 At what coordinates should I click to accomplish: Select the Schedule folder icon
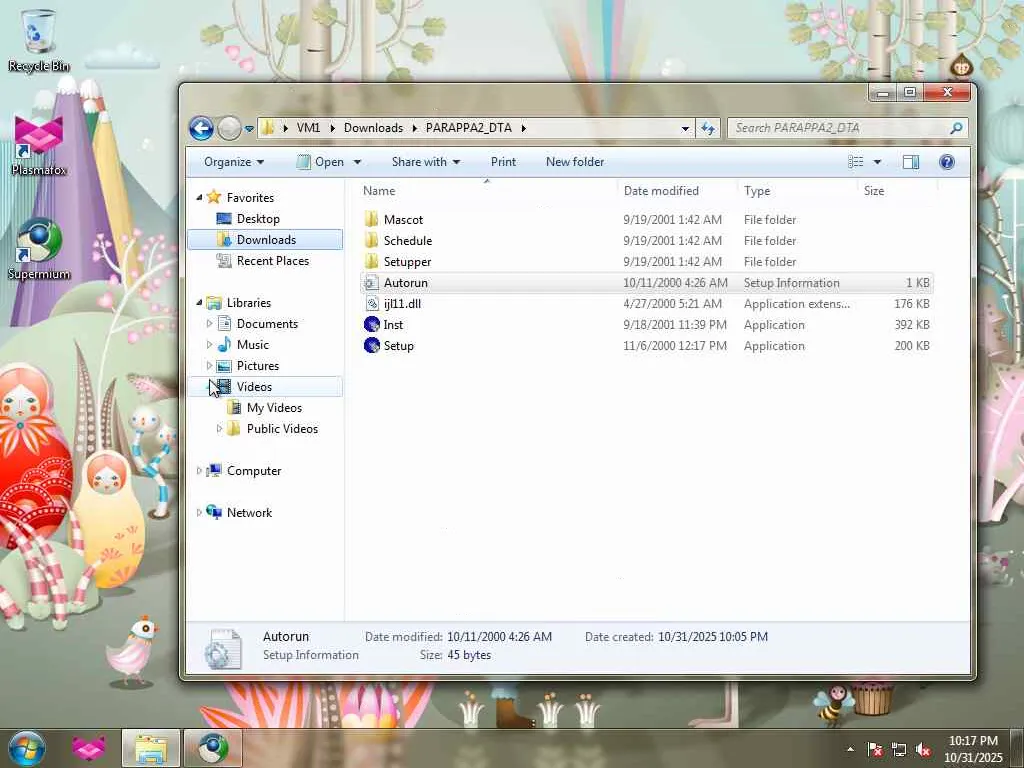point(372,240)
